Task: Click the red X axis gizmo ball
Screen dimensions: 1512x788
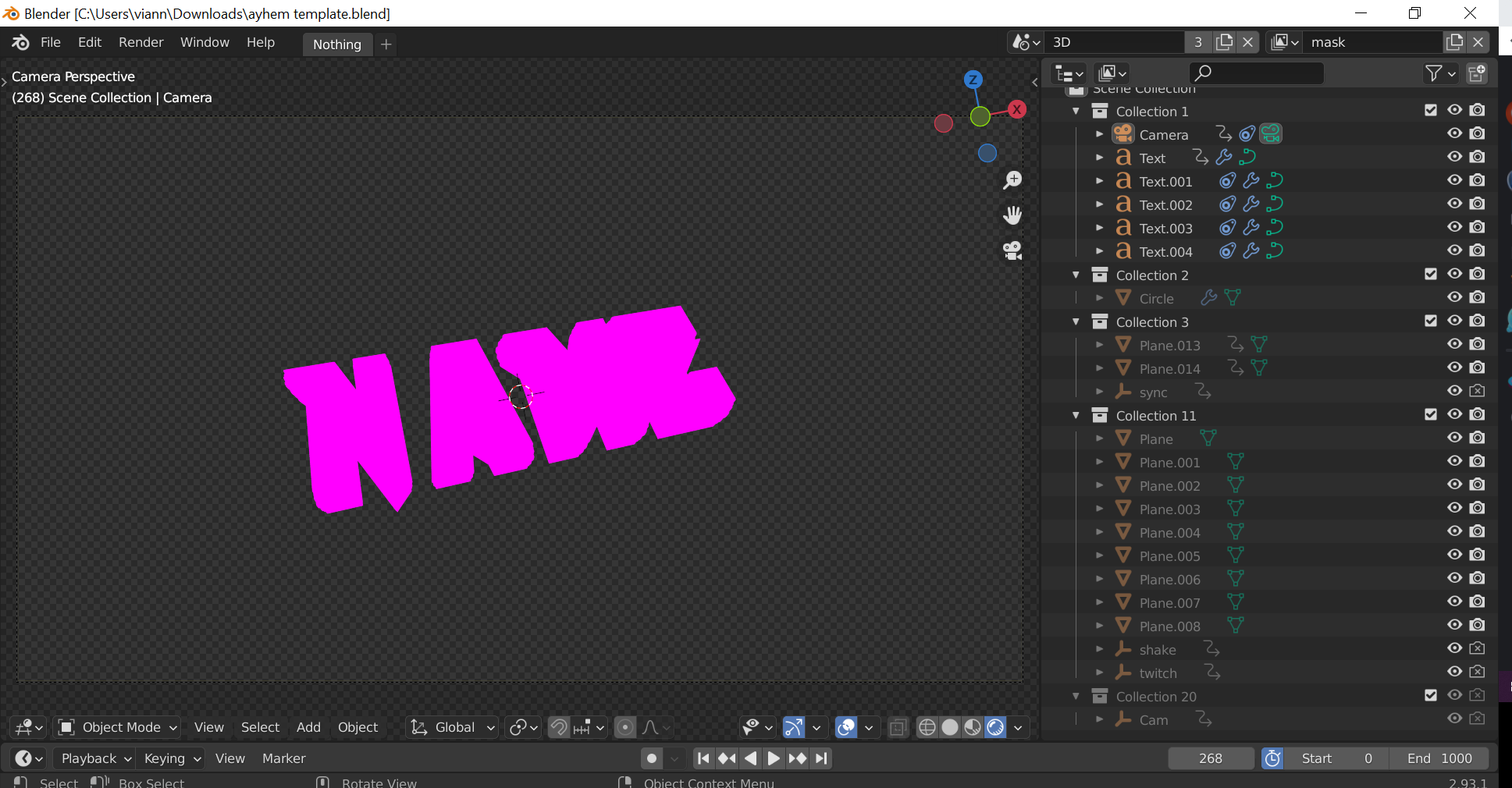Action: coord(1016,109)
